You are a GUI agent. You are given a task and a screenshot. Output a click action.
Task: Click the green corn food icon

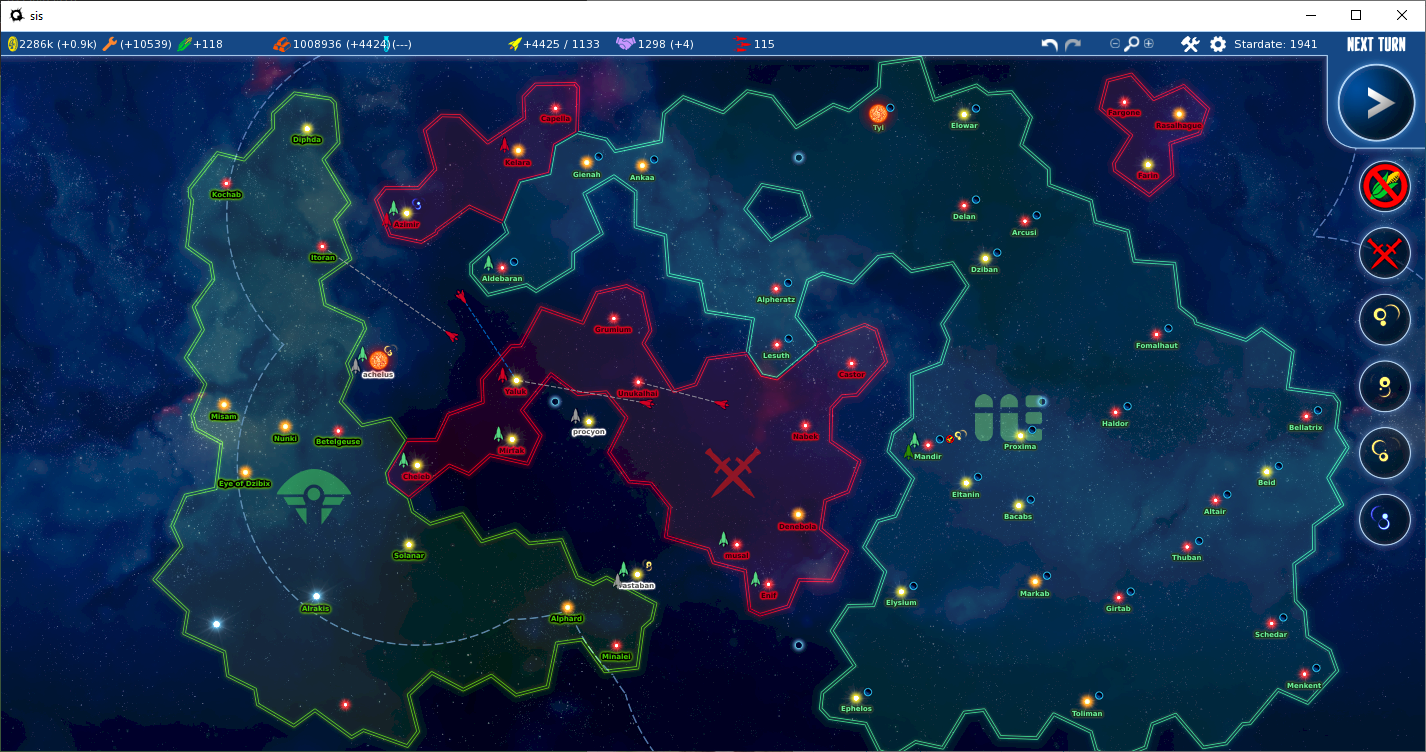pos(184,44)
